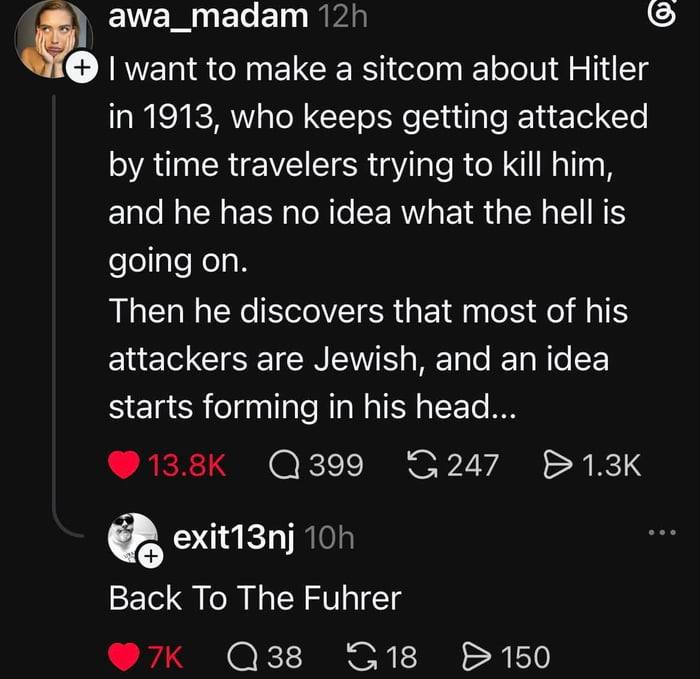Open the 'Back To The Fuhrer' reply
The height and width of the screenshot is (679, 700).
click(x=255, y=598)
